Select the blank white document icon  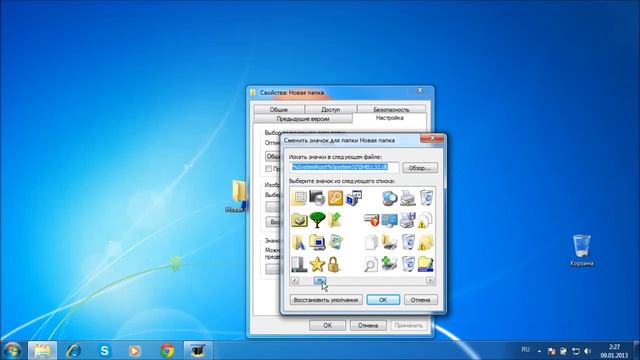click(x=371, y=242)
